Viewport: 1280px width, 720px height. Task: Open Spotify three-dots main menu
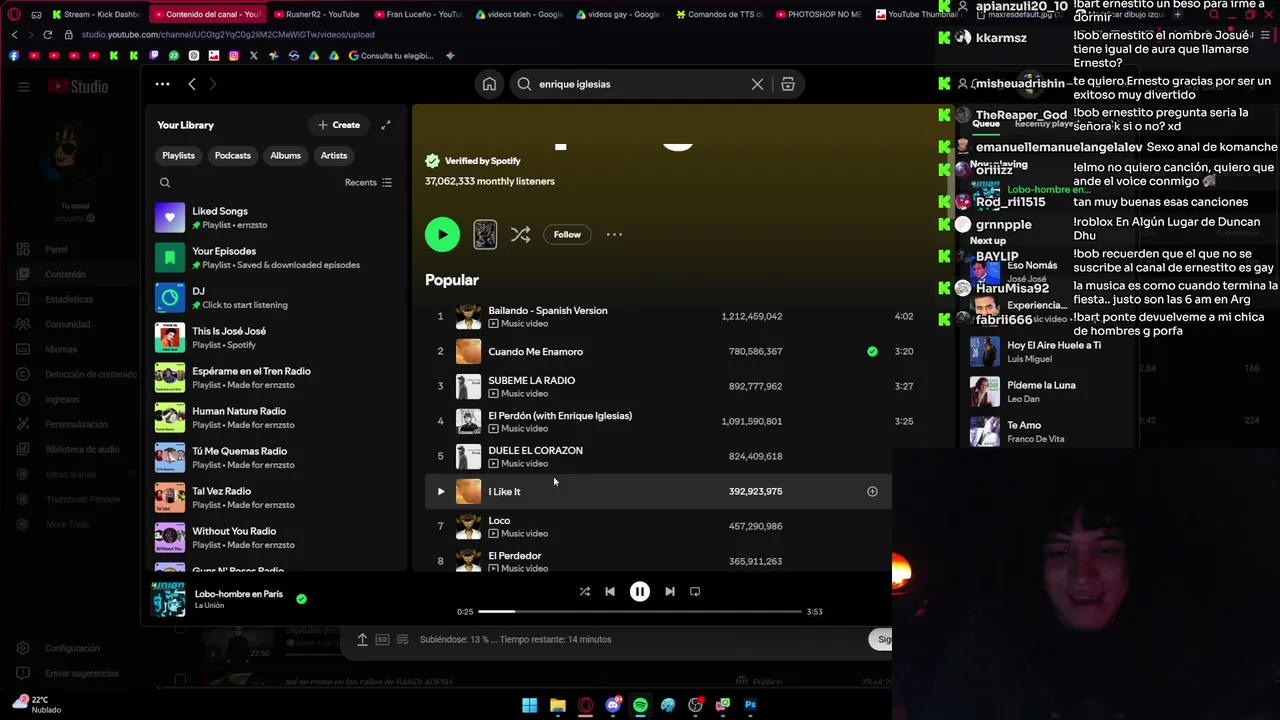pyautogui.click(x=162, y=84)
